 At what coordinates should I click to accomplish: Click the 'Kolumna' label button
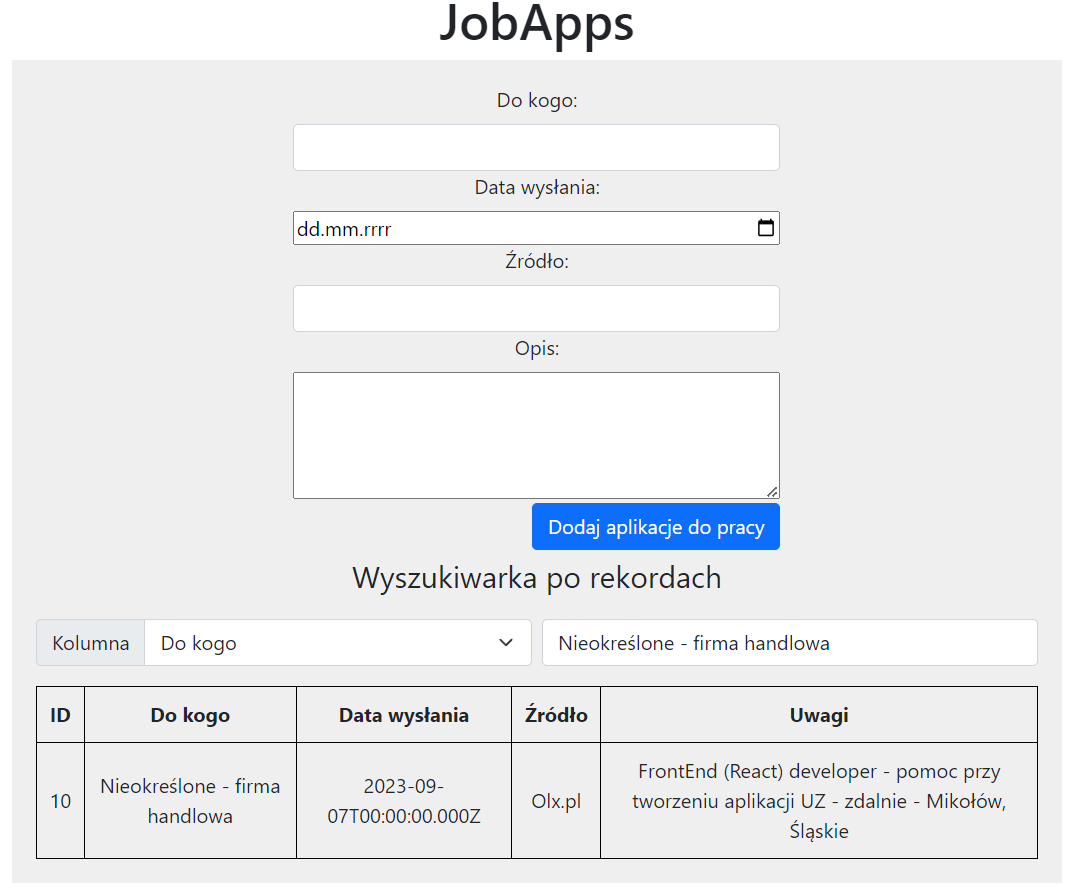tap(90, 642)
